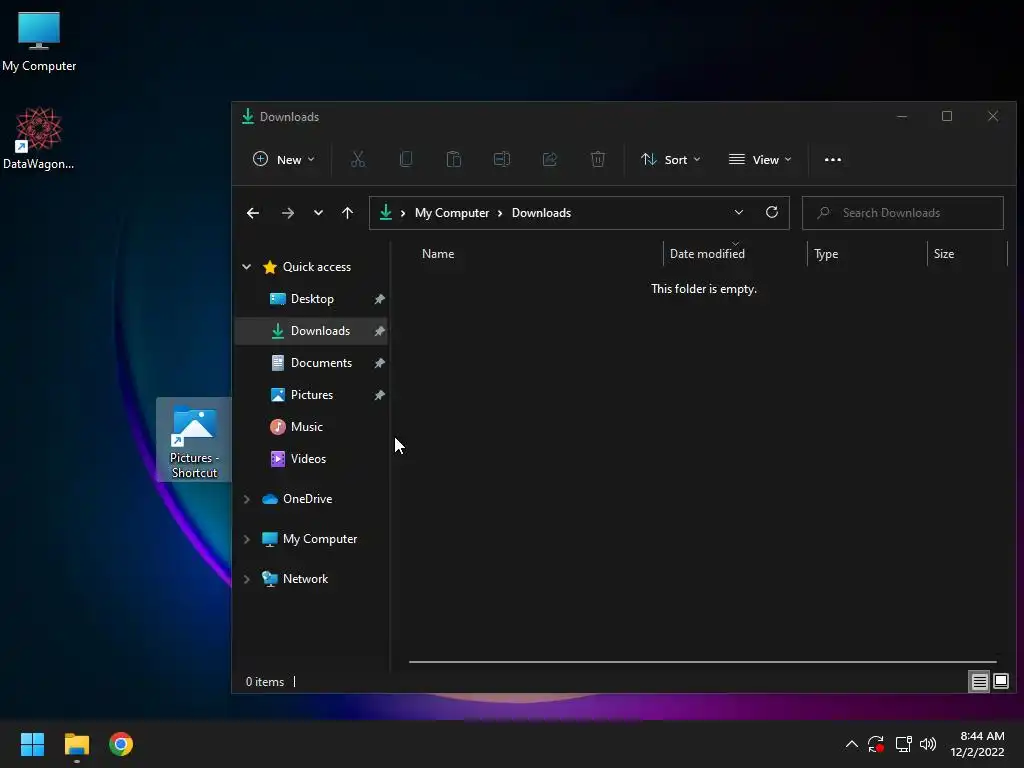Click the Rename icon in toolbar

502,159
